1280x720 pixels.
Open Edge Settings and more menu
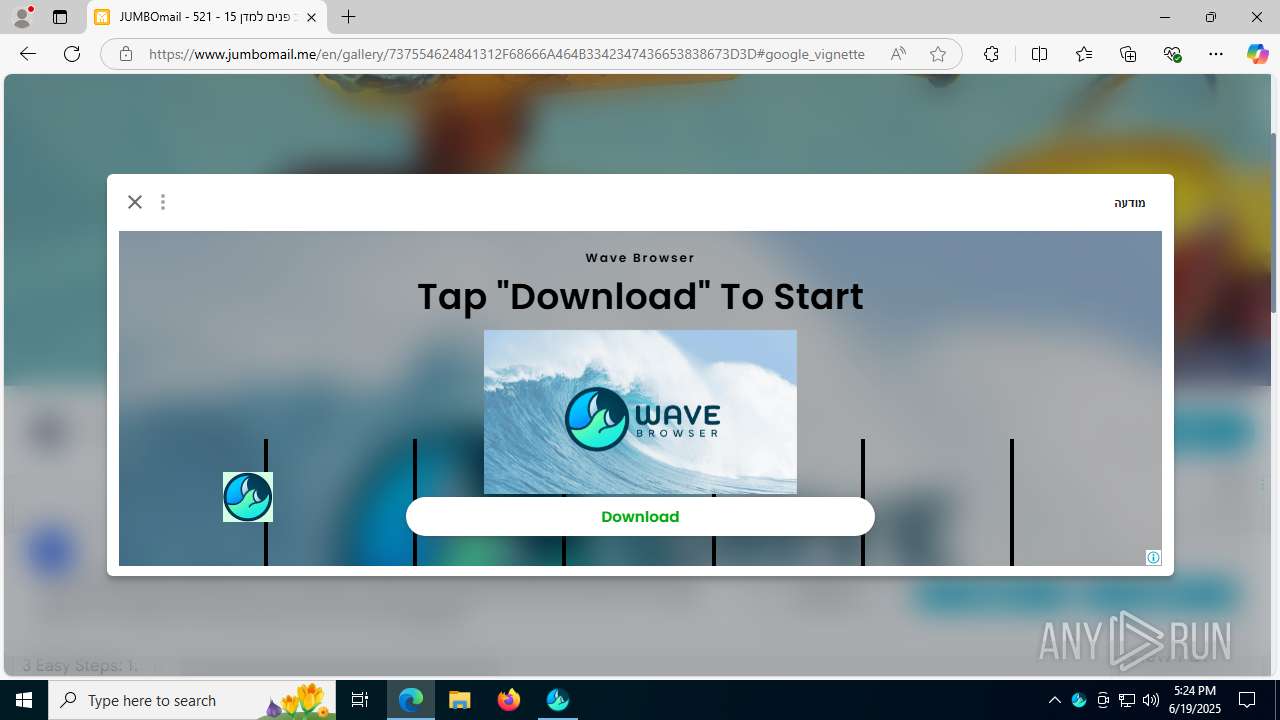point(1216,54)
